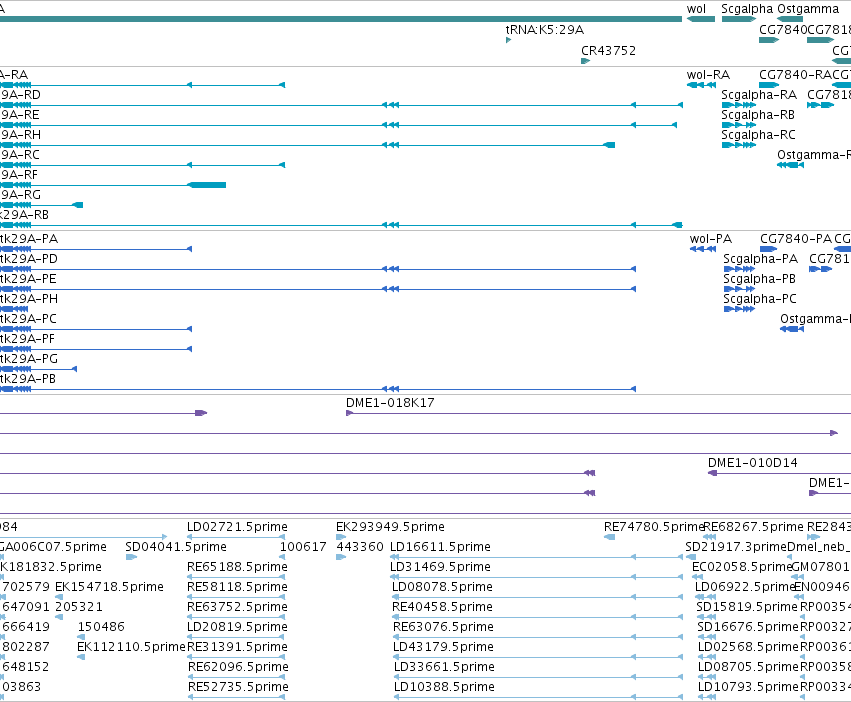Select the Scgalpha gene label

coord(745,9)
